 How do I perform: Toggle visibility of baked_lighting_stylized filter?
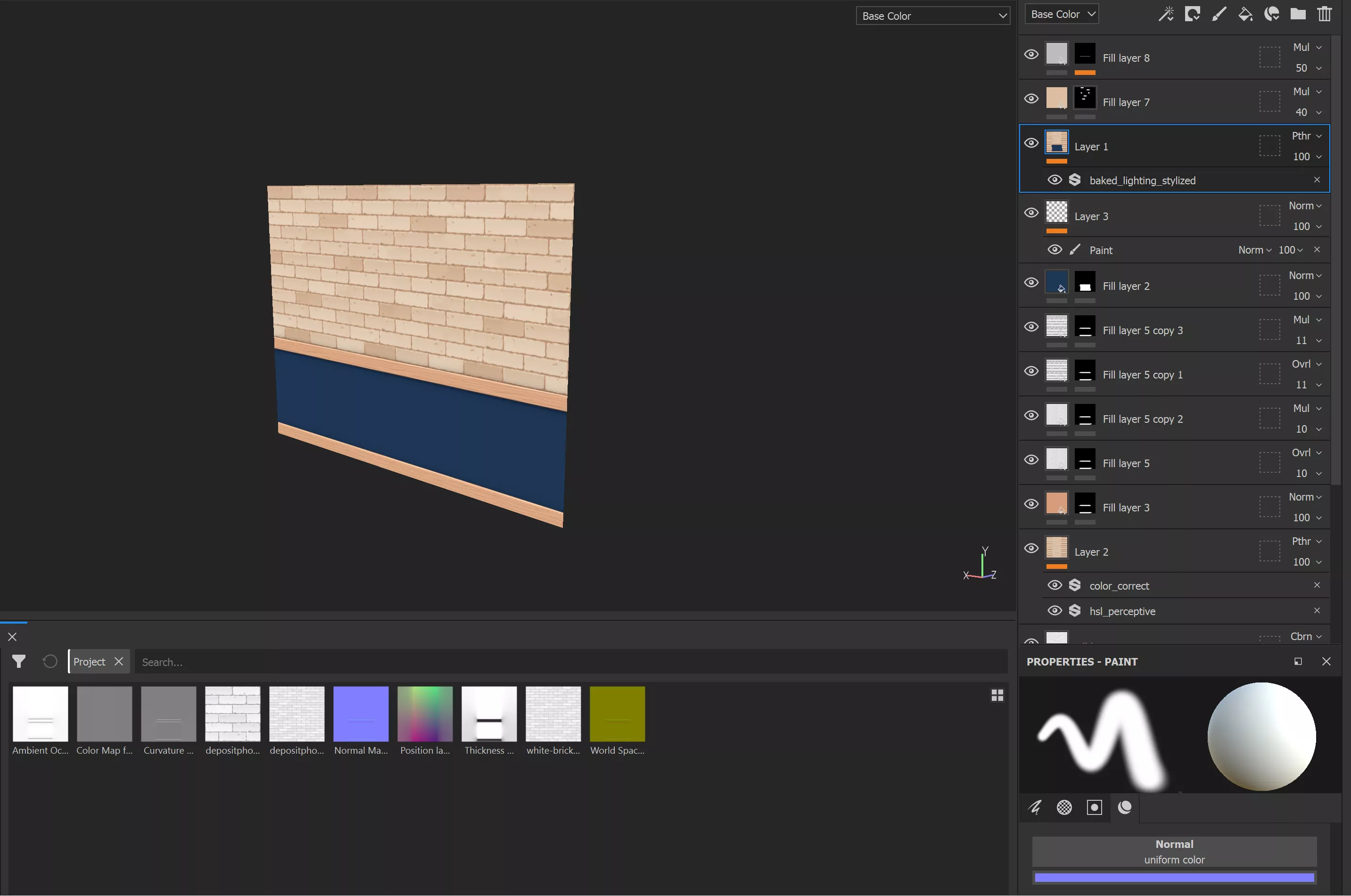pos(1054,180)
